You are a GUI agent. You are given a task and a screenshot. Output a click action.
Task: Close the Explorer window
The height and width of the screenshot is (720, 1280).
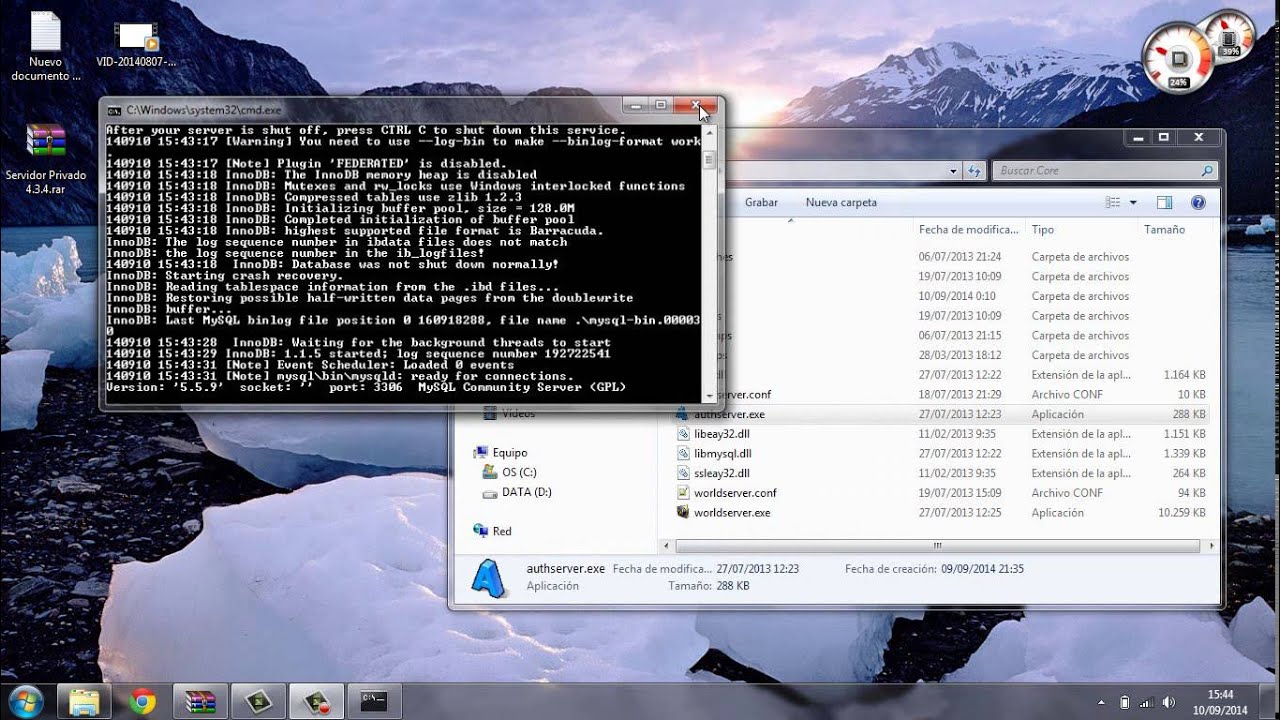[x=1198, y=137]
